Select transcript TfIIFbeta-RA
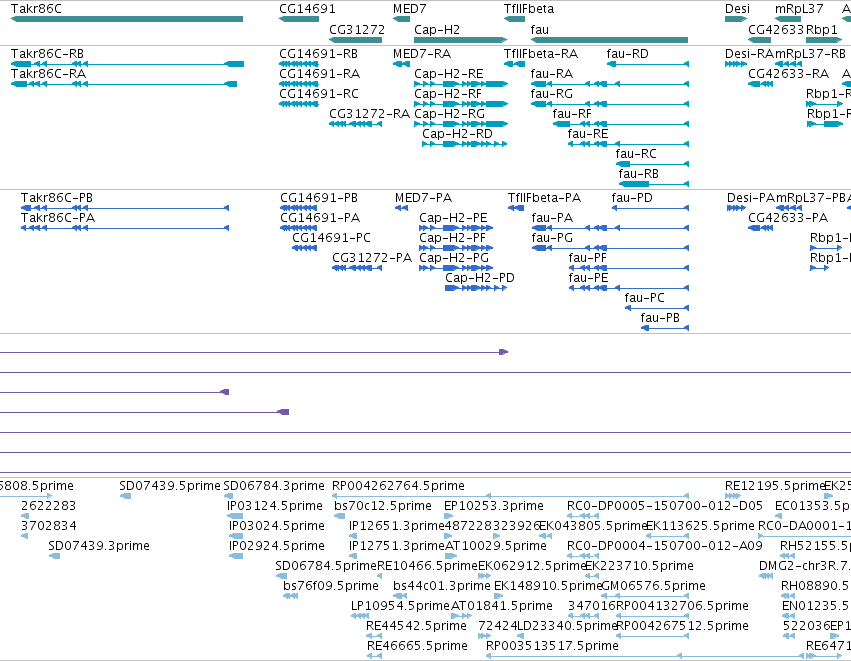 tap(541, 54)
